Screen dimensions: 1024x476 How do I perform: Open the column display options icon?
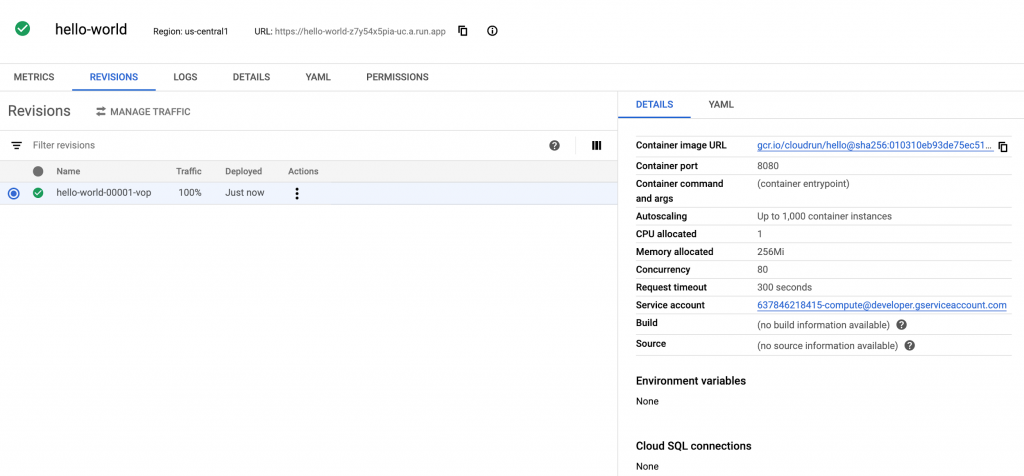click(596, 145)
